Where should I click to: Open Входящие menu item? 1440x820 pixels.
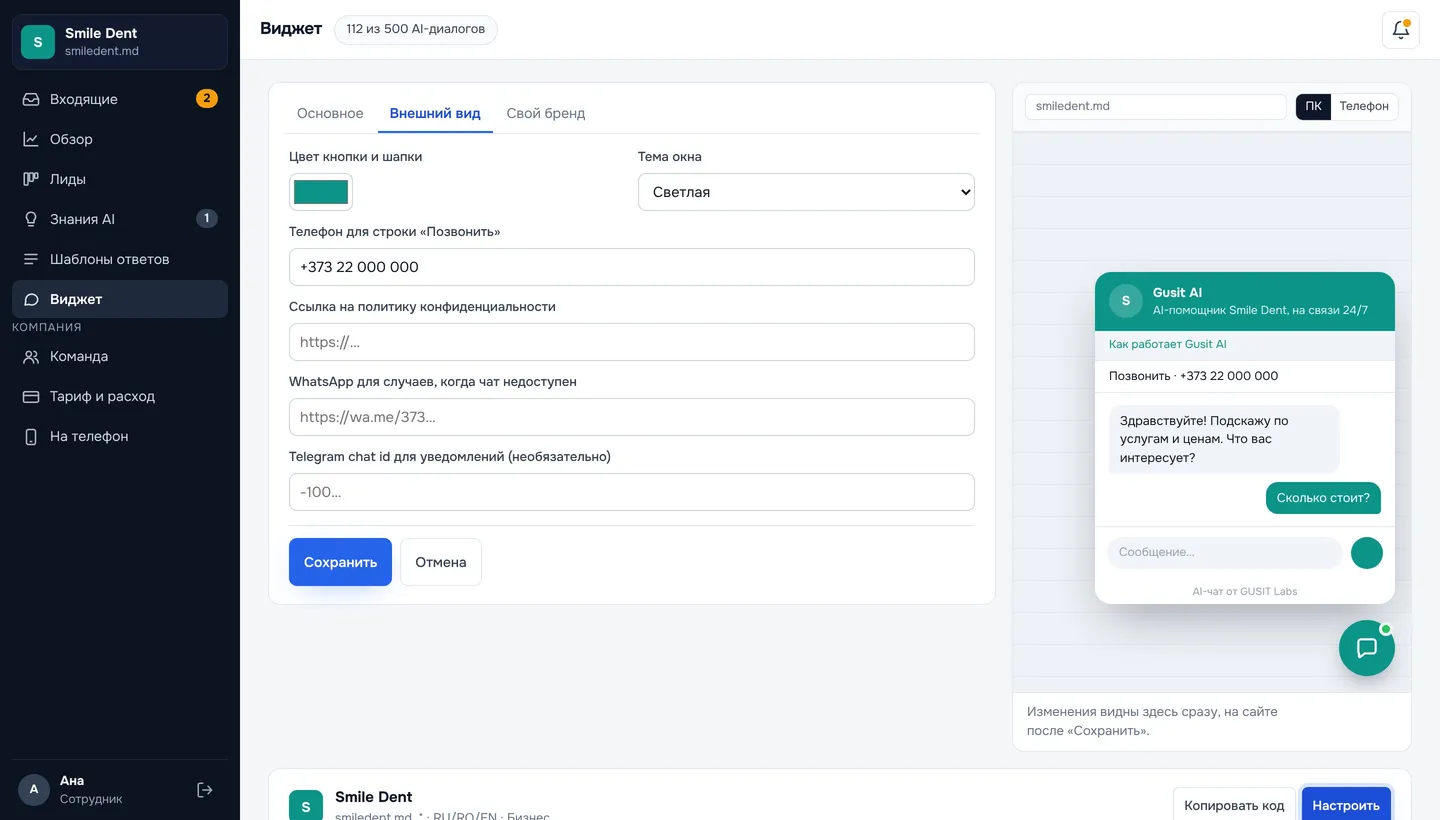(x=120, y=99)
